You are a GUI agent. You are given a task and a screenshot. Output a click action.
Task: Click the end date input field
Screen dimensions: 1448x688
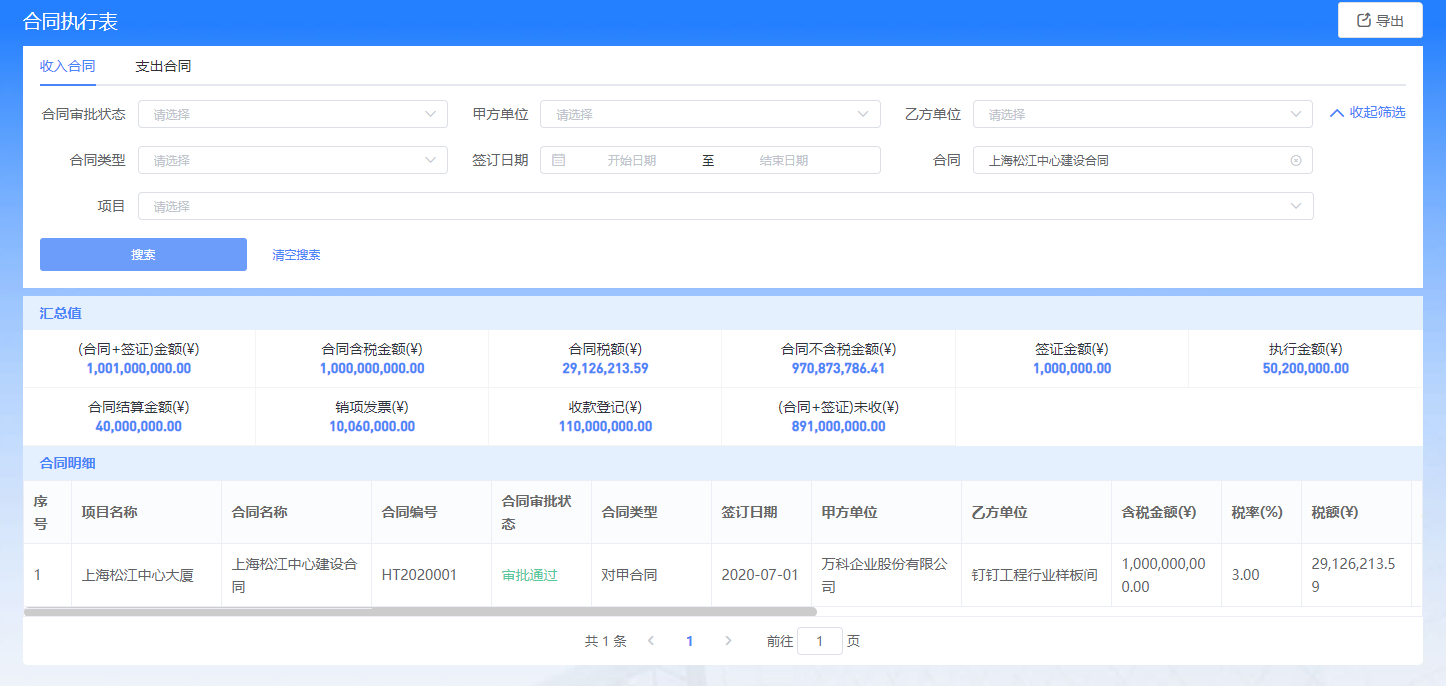tap(783, 160)
